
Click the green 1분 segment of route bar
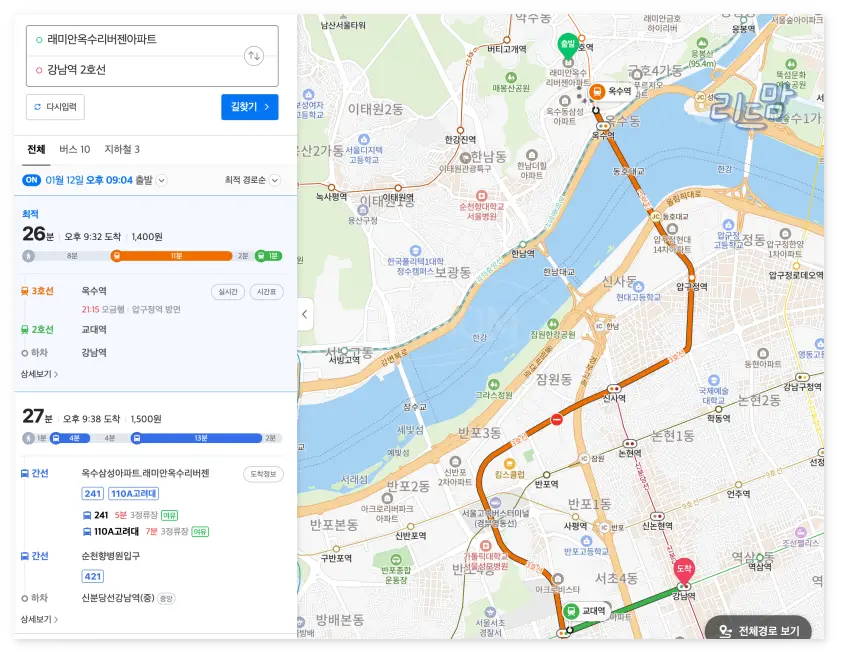268,256
